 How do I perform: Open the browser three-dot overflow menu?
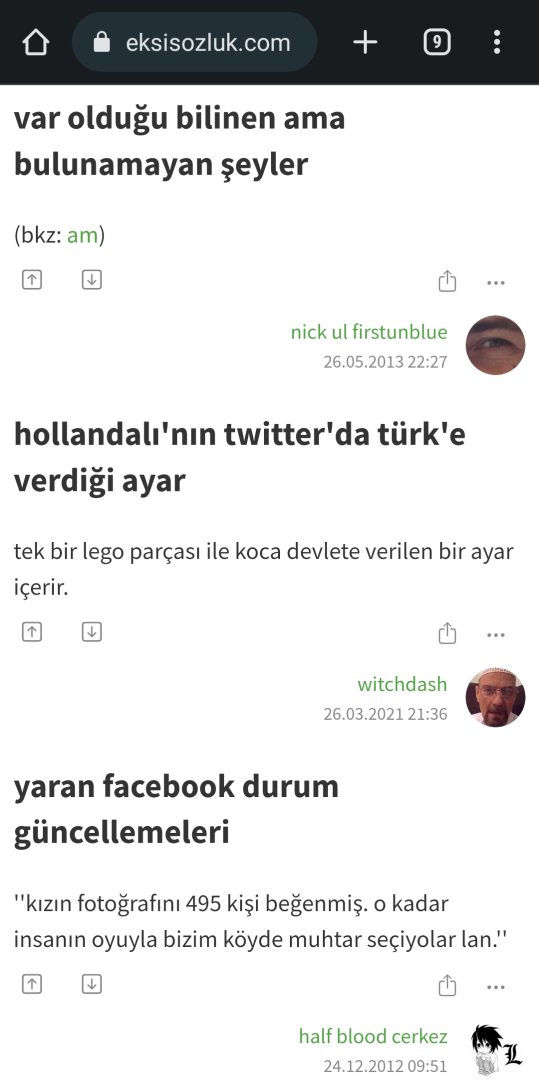497,43
